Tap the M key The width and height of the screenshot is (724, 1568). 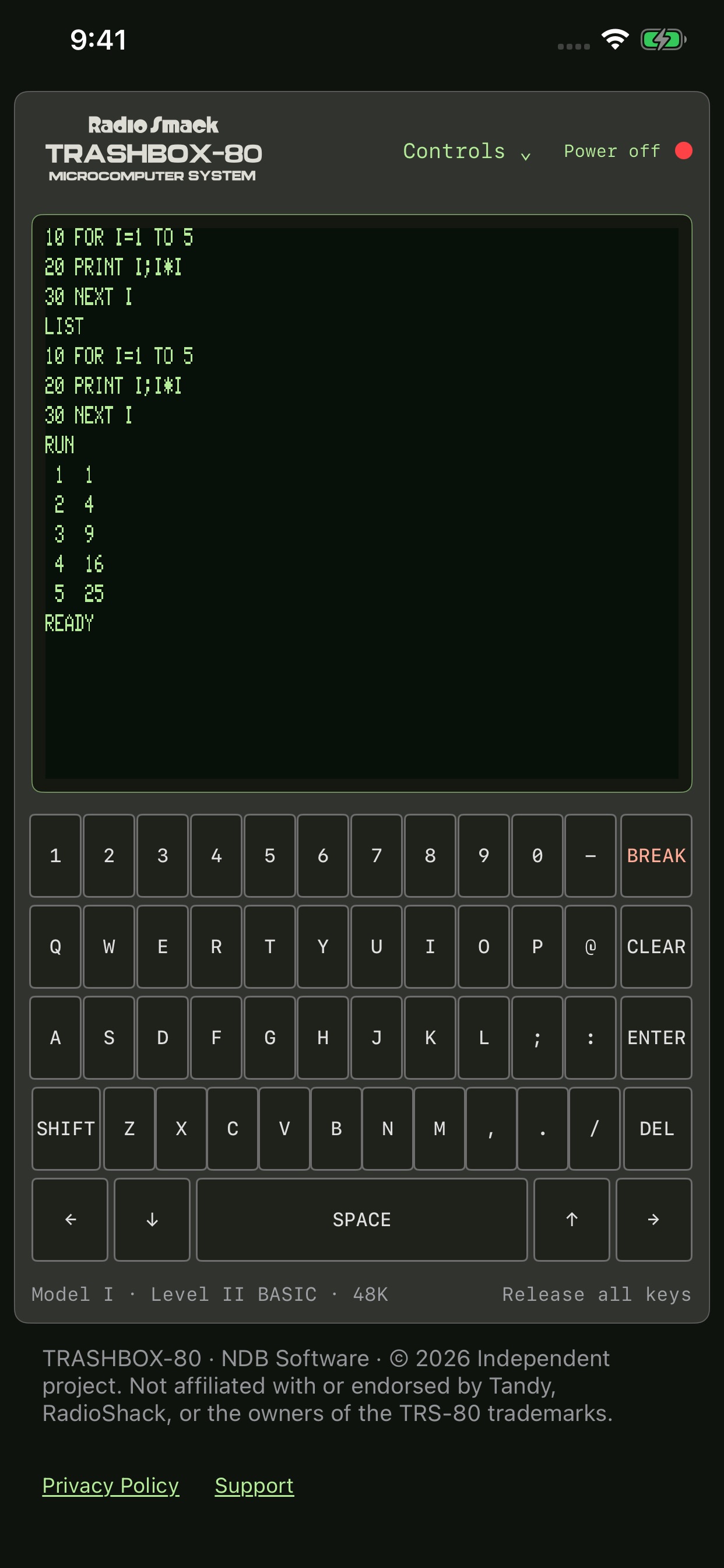tap(440, 1129)
